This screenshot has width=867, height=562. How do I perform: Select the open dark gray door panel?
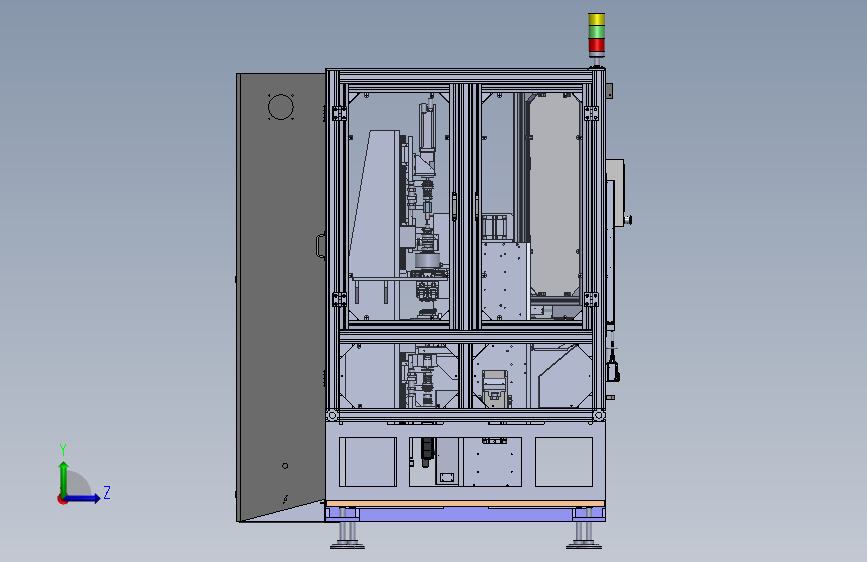point(281,297)
